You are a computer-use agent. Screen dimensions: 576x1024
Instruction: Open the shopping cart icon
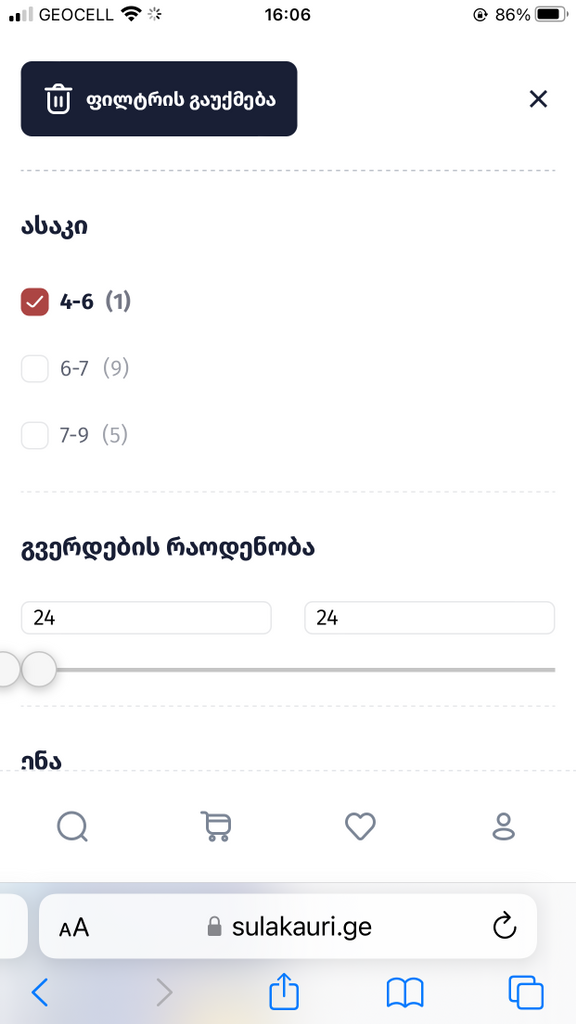216,827
